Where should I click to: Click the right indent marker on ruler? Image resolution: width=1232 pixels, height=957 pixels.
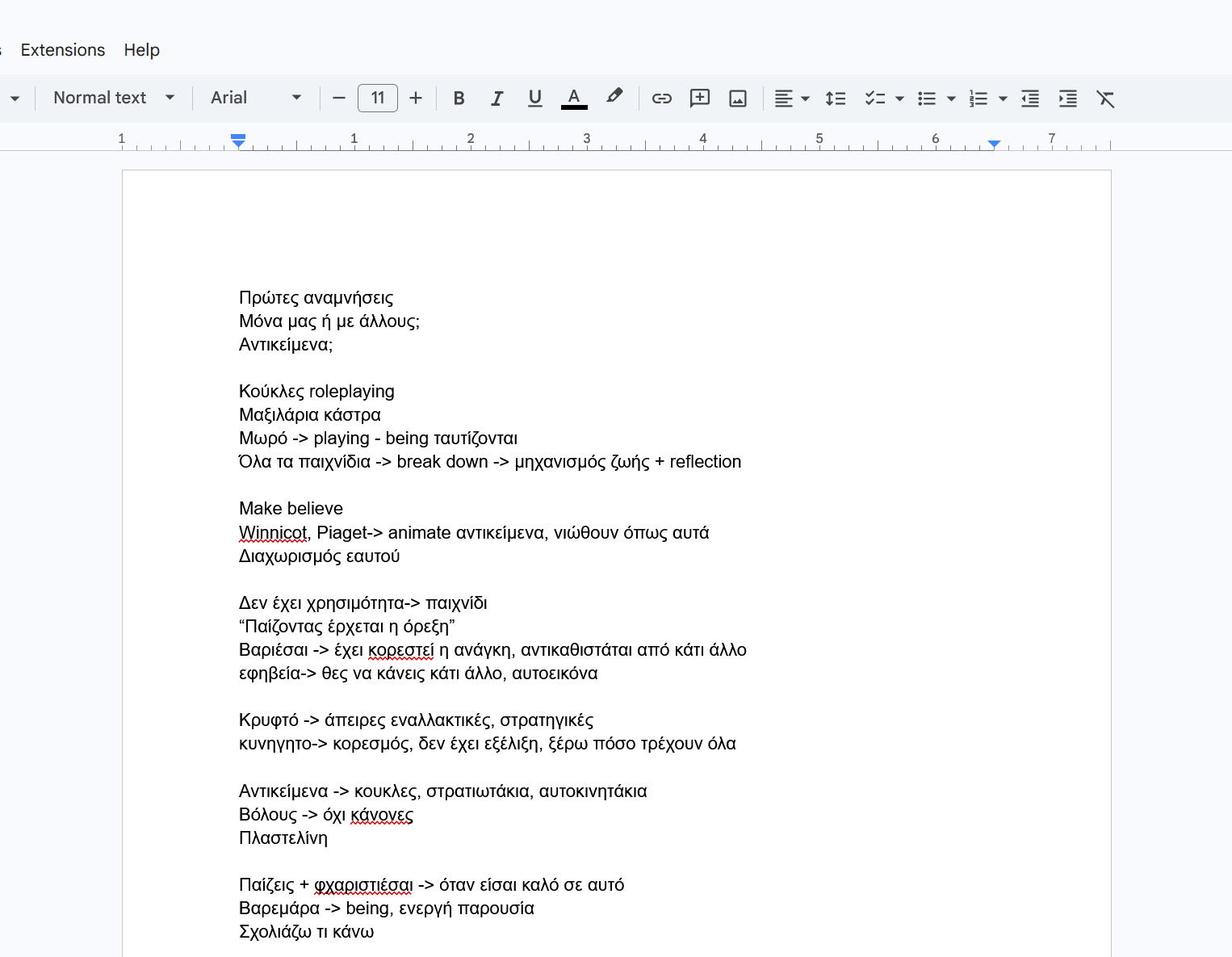coord(995,144)
